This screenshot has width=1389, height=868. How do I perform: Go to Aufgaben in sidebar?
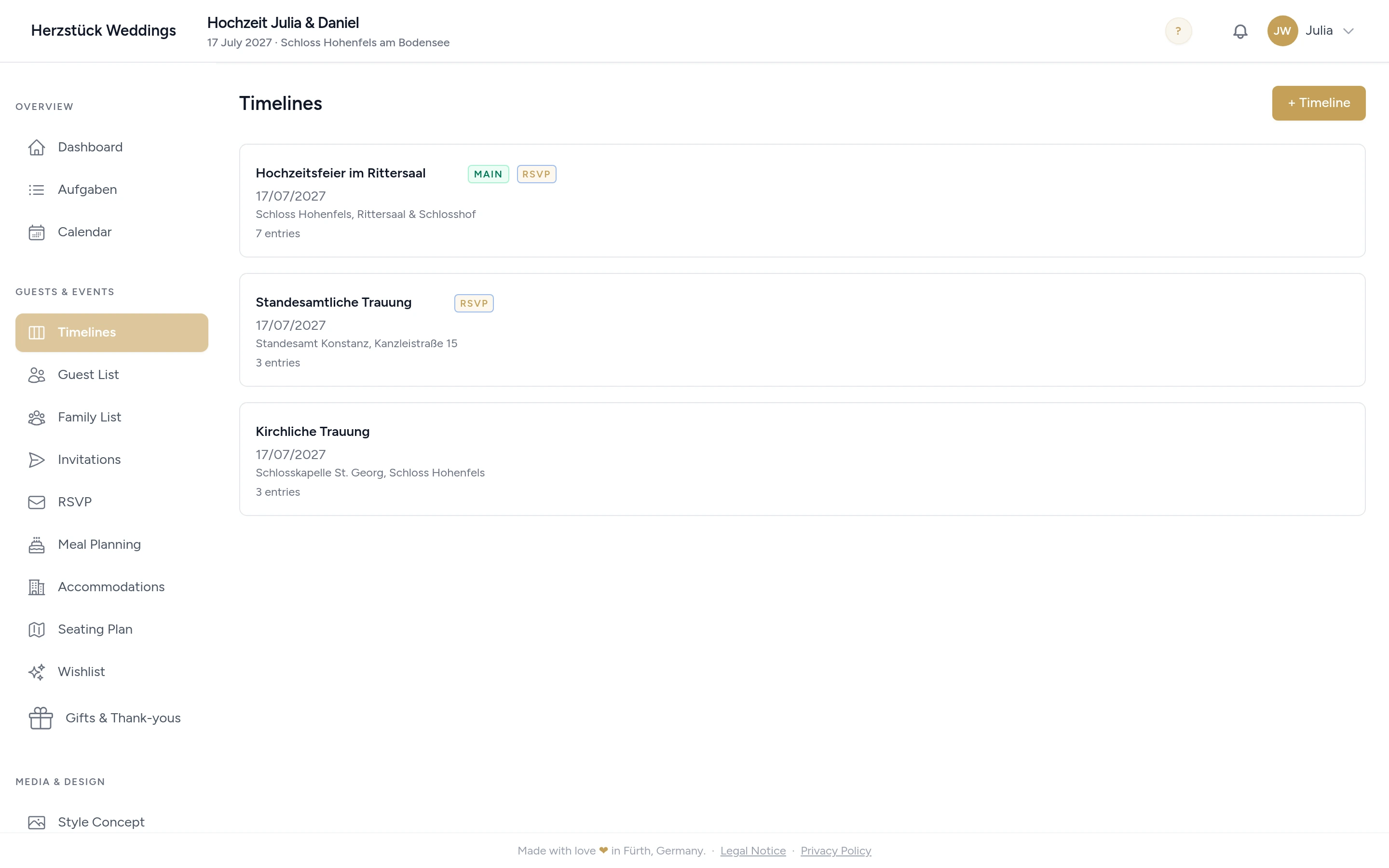point(112,190)
